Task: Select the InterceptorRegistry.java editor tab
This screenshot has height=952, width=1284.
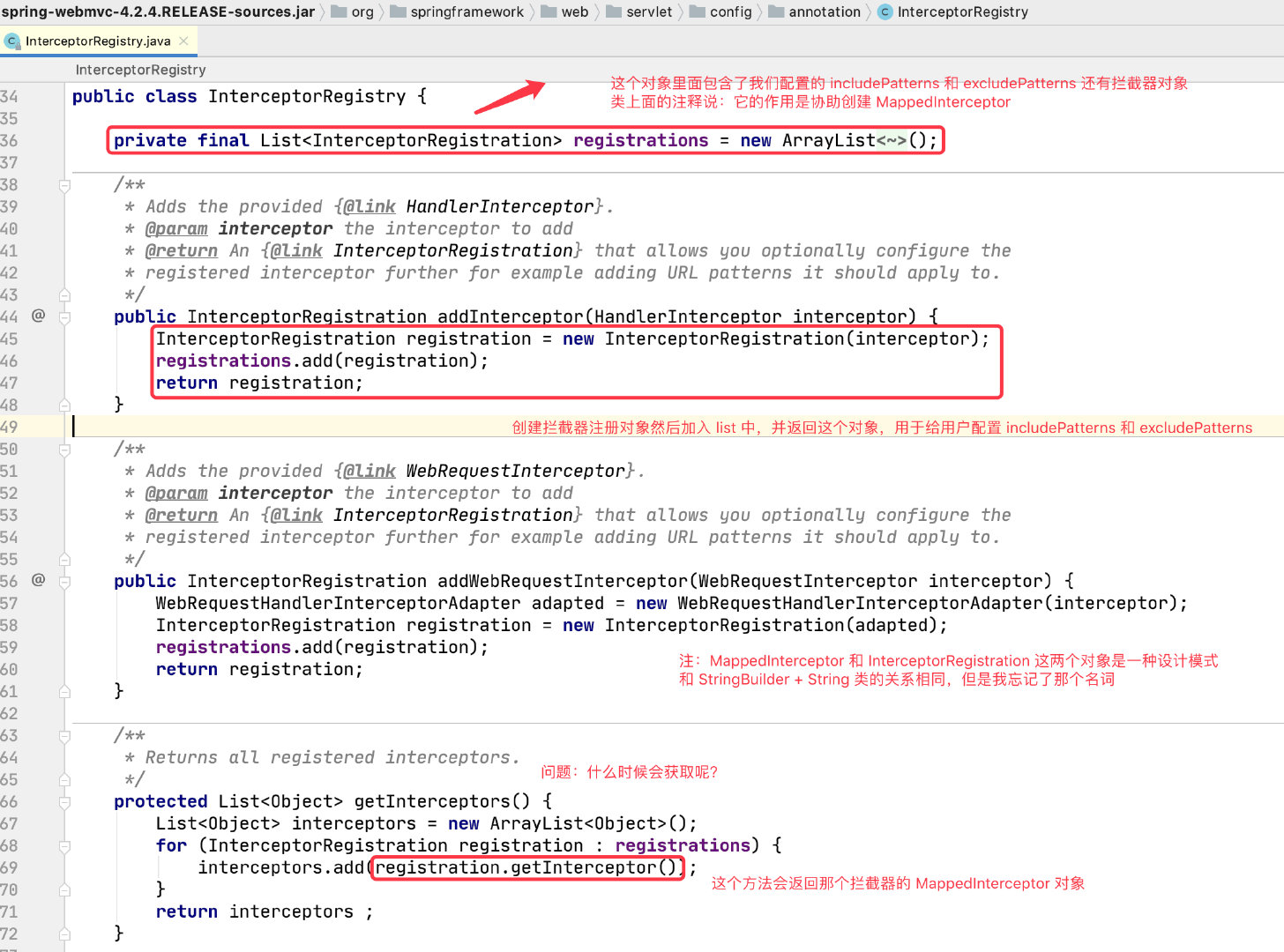Action: [98, 41]
